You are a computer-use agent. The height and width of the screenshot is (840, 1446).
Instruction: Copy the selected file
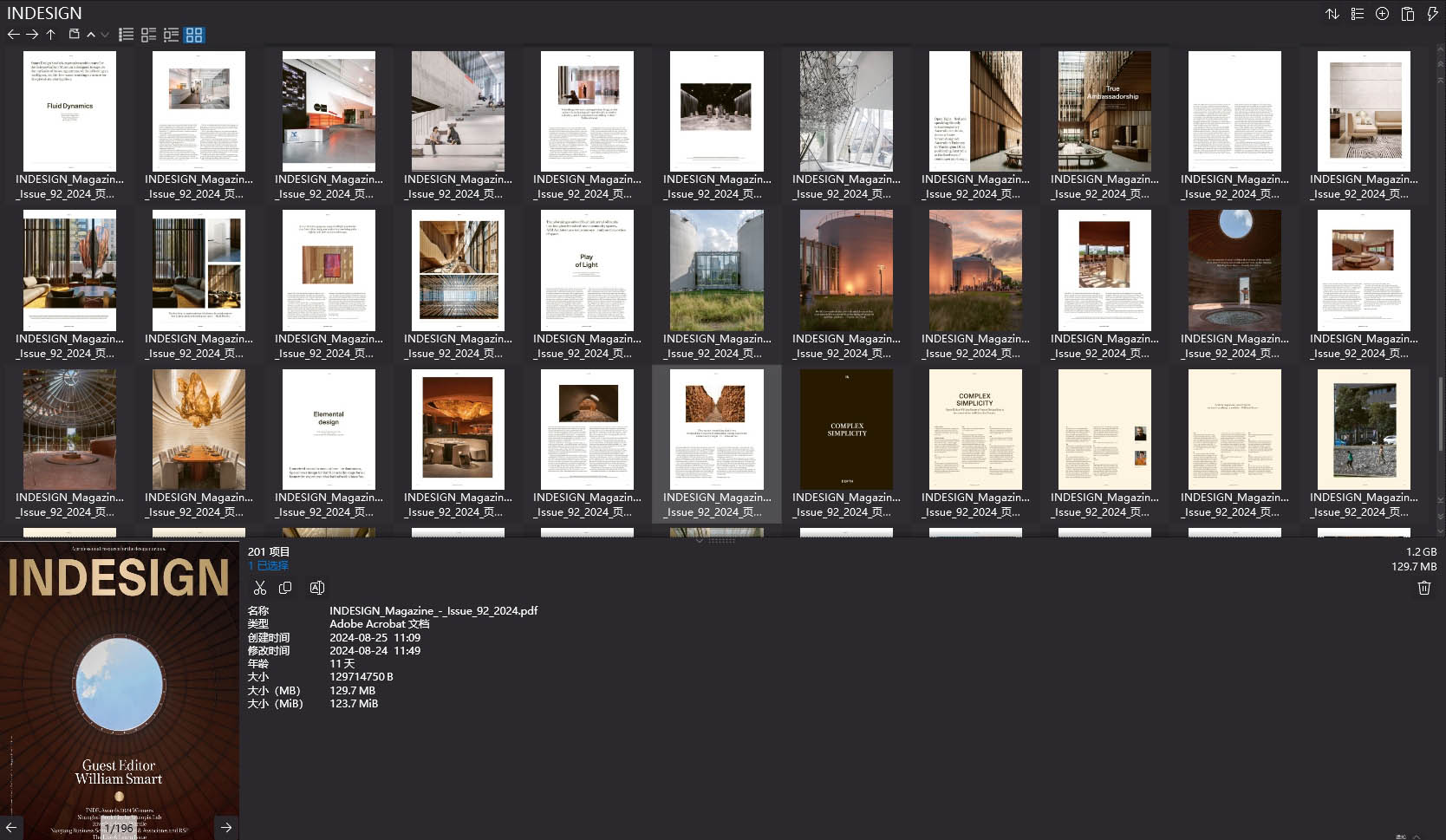tap(285, 588)
